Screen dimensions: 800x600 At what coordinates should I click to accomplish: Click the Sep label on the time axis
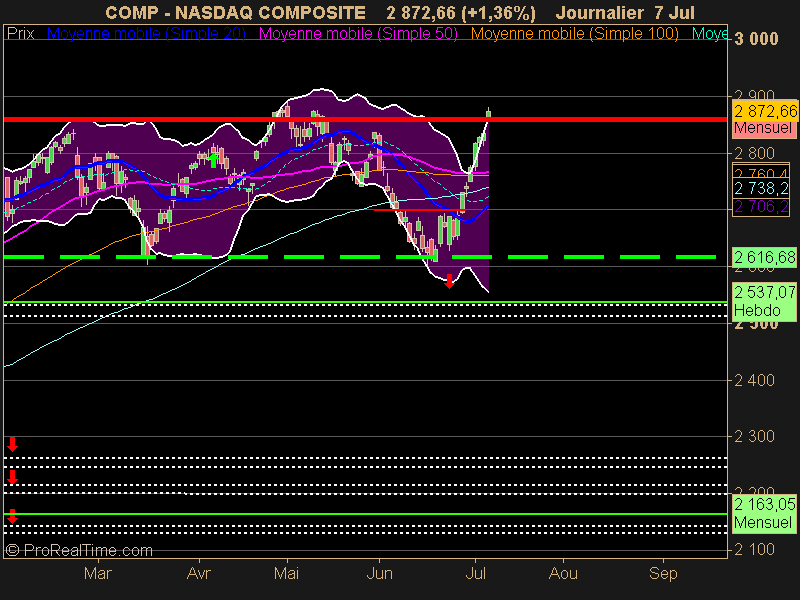point(663,573)
